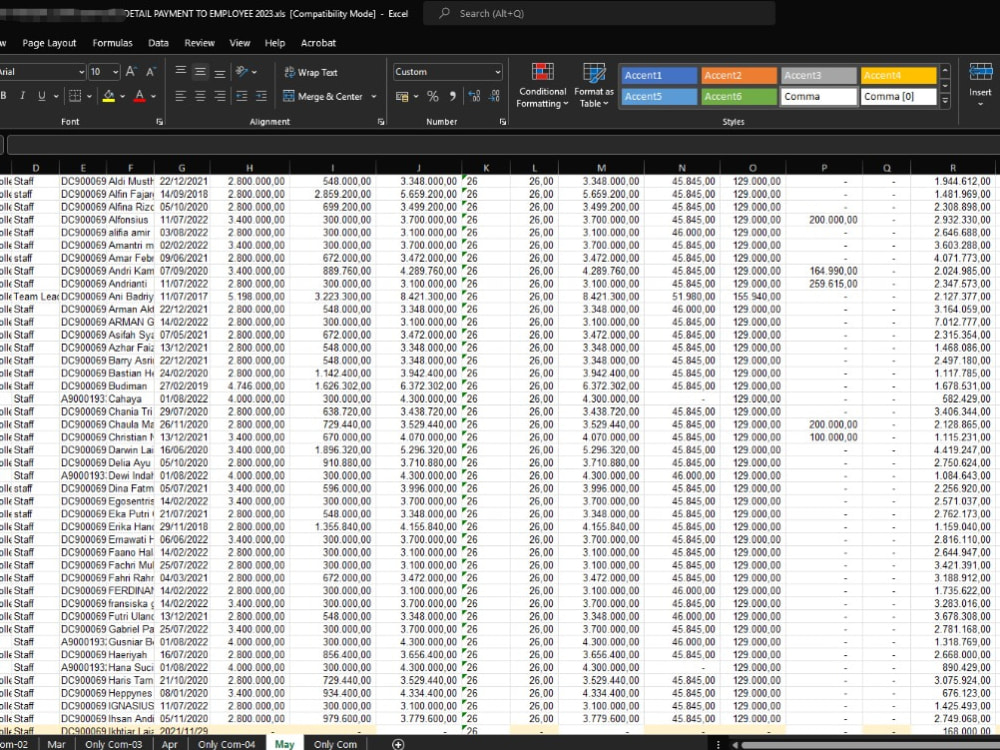This screenshot has width=1000, height=750.
Task: Open the Font Color dropdown arrow
Action: 153,97
